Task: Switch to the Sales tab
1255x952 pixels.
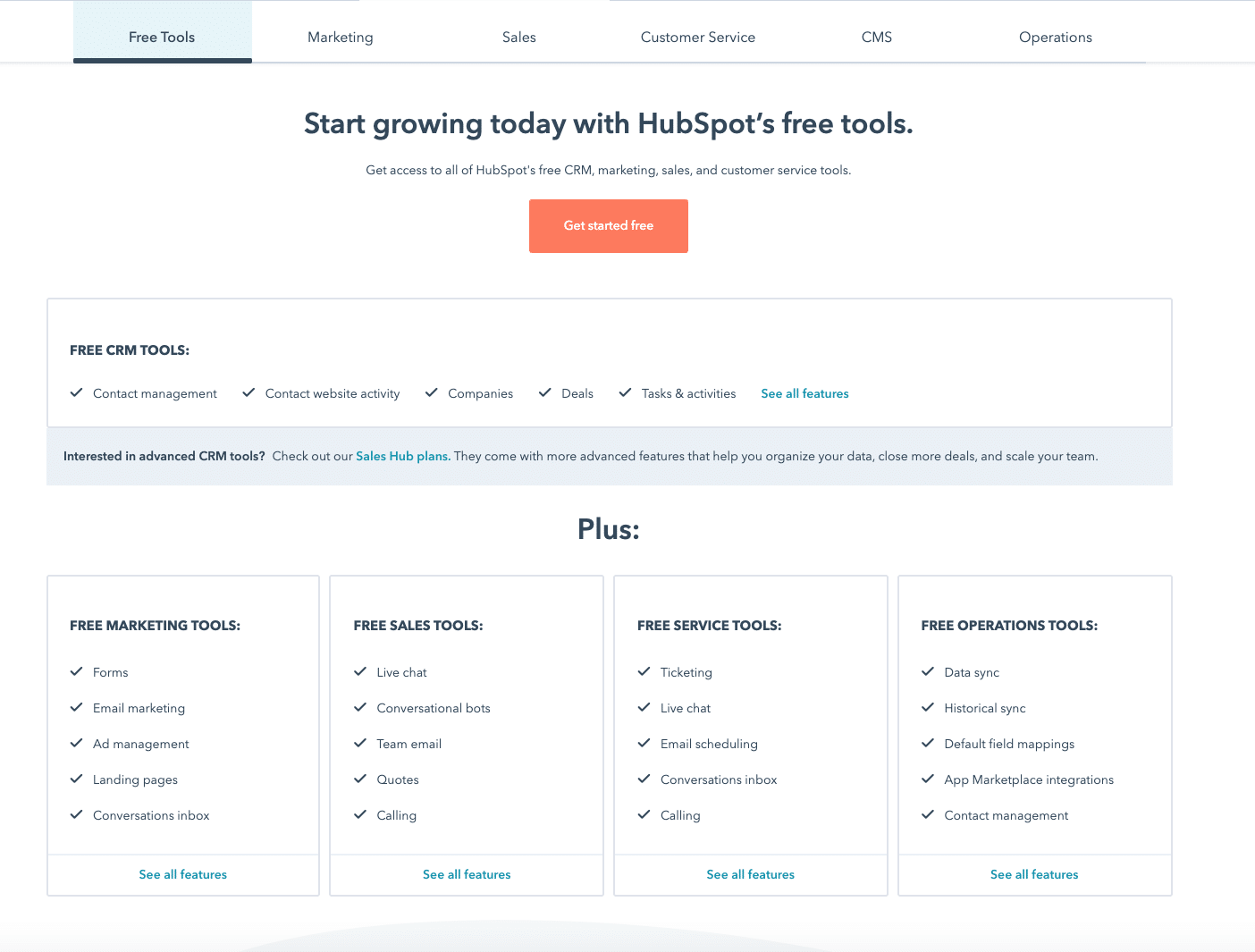Action: (x=519, y=37)
